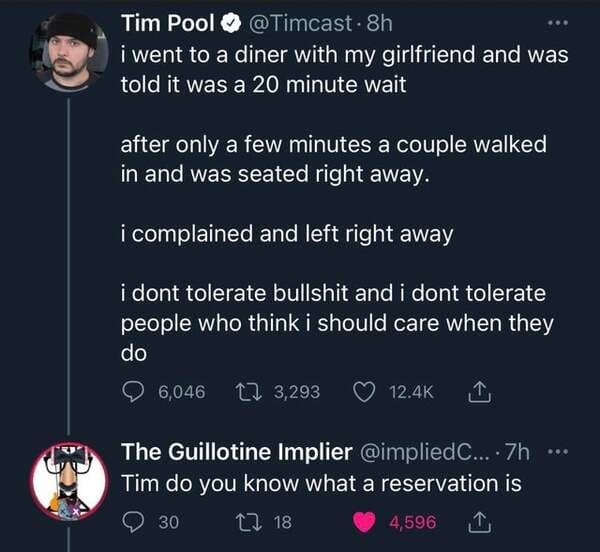Share The Guillotine Implier's reply
The height and width of the screenshot is (552, 600).
480,523
